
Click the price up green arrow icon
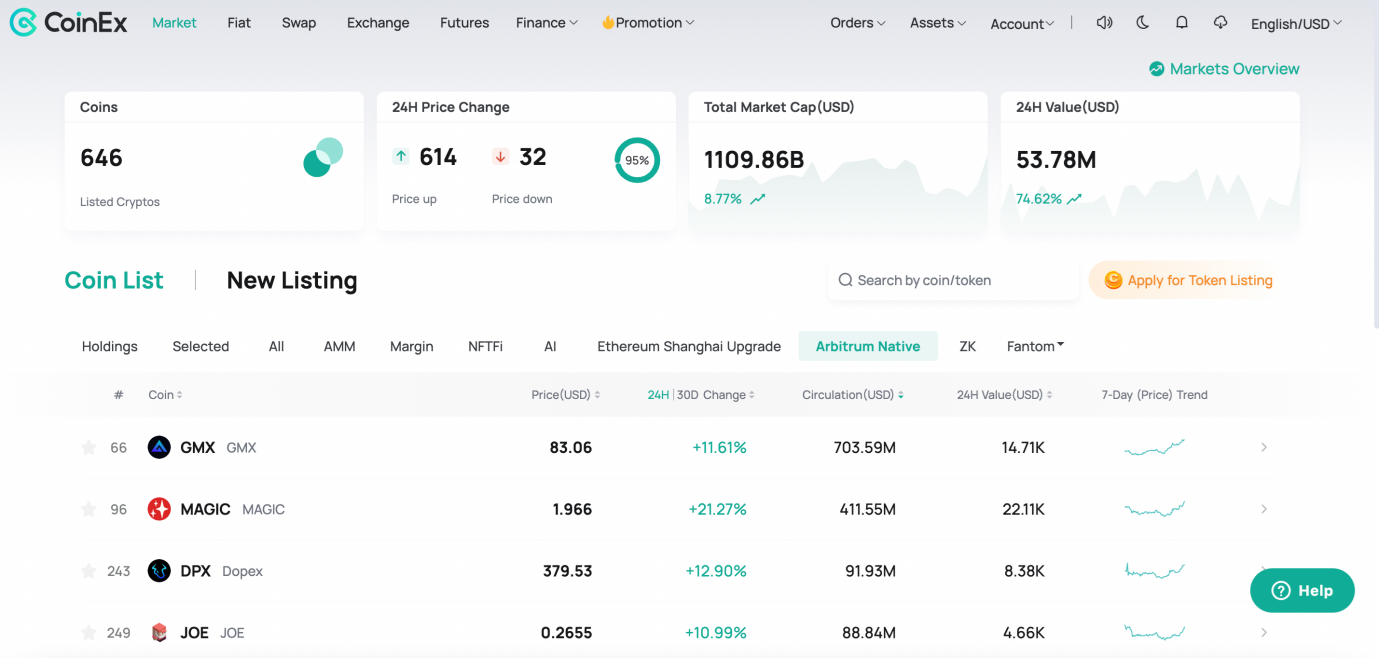point(401,156)
